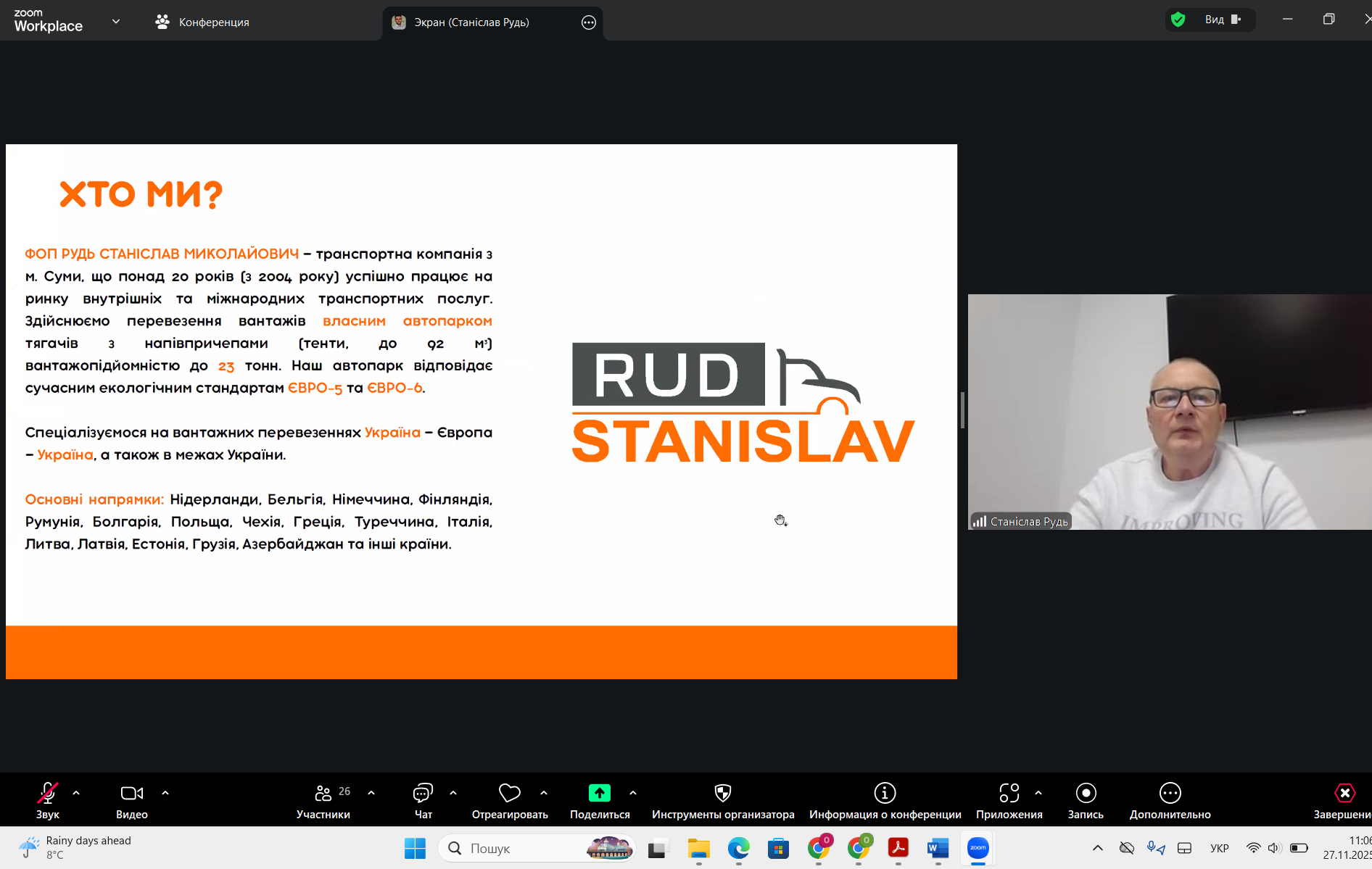
Task: Open the Чат chat panel
Action: pyautogui.click(x=423, y=794)
